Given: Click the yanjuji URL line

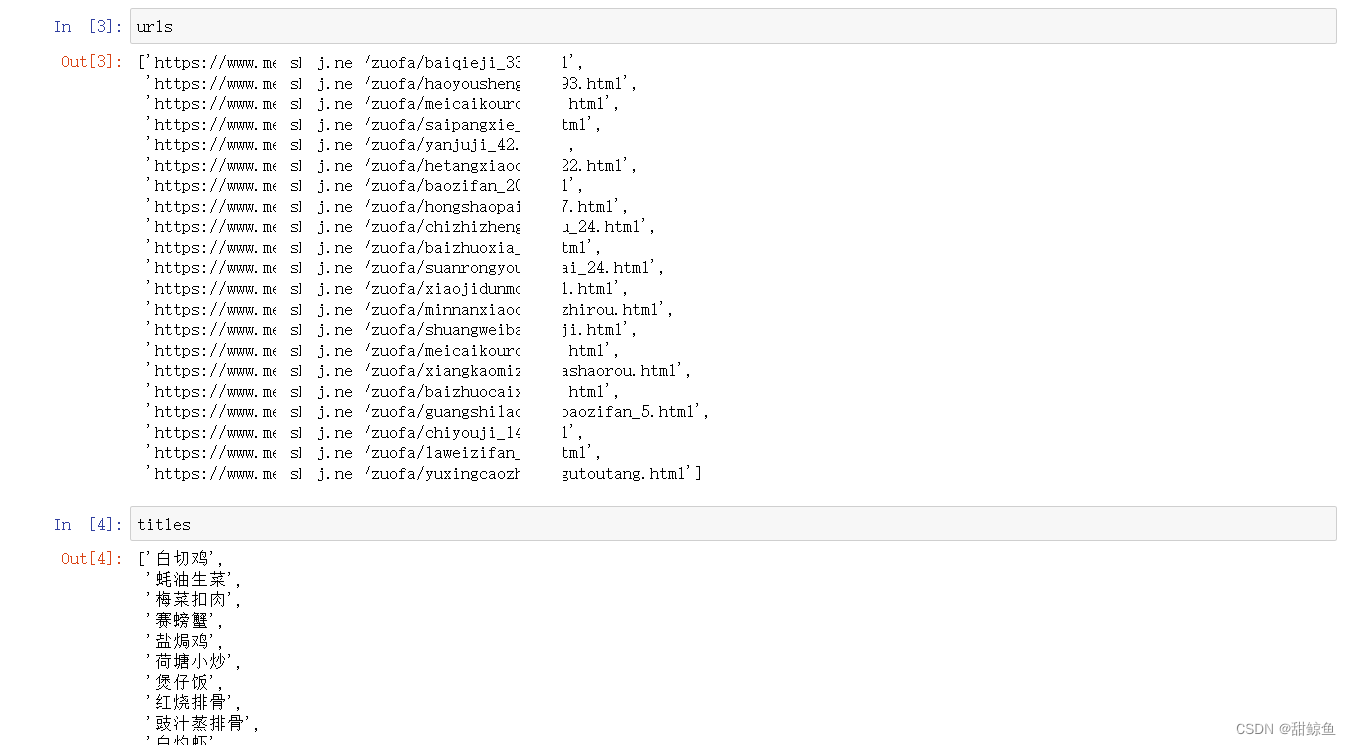Looking at the screenshot, I should coord(360,145).
